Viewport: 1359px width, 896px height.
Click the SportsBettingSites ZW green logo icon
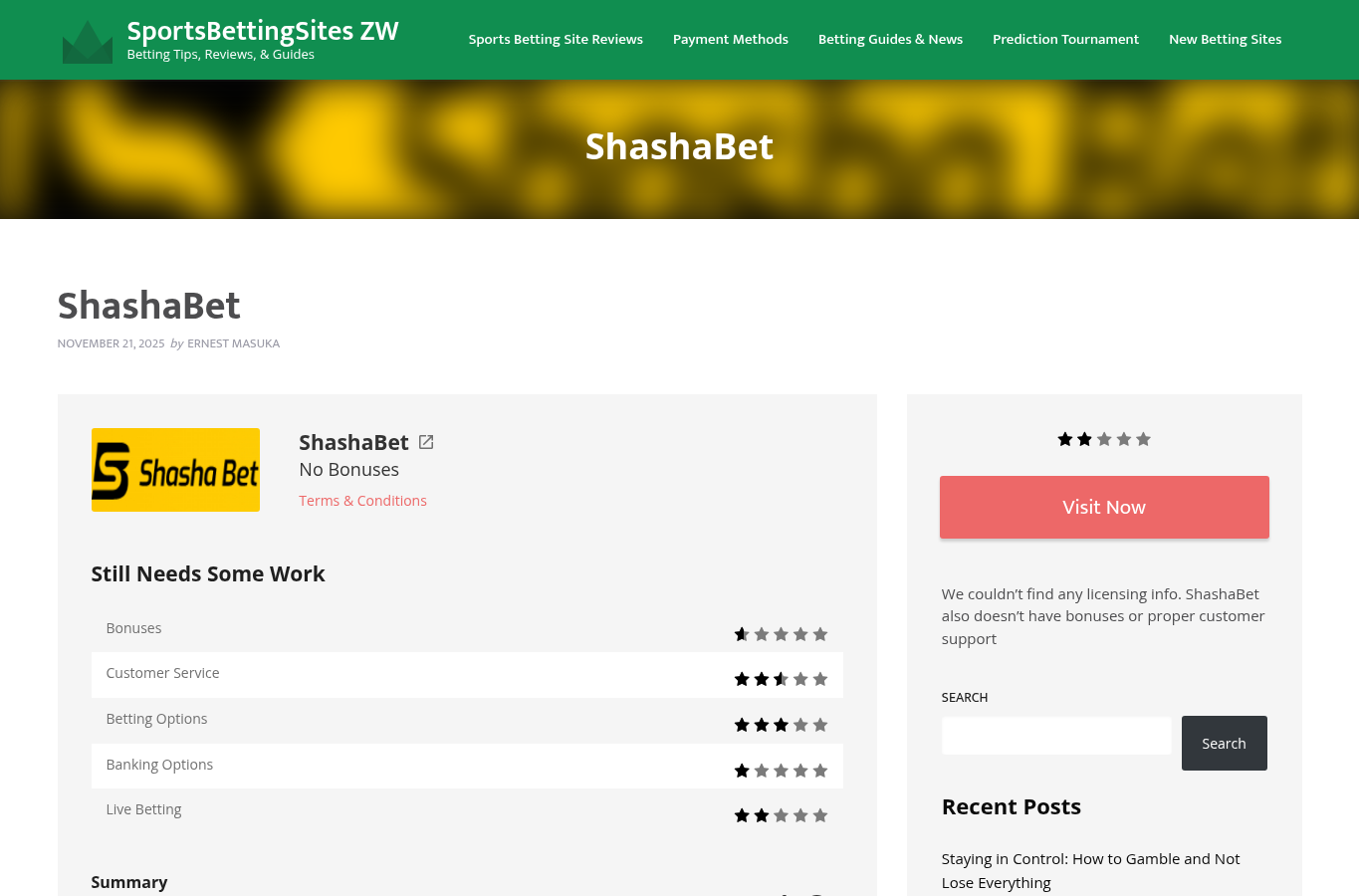click(88, 41)
